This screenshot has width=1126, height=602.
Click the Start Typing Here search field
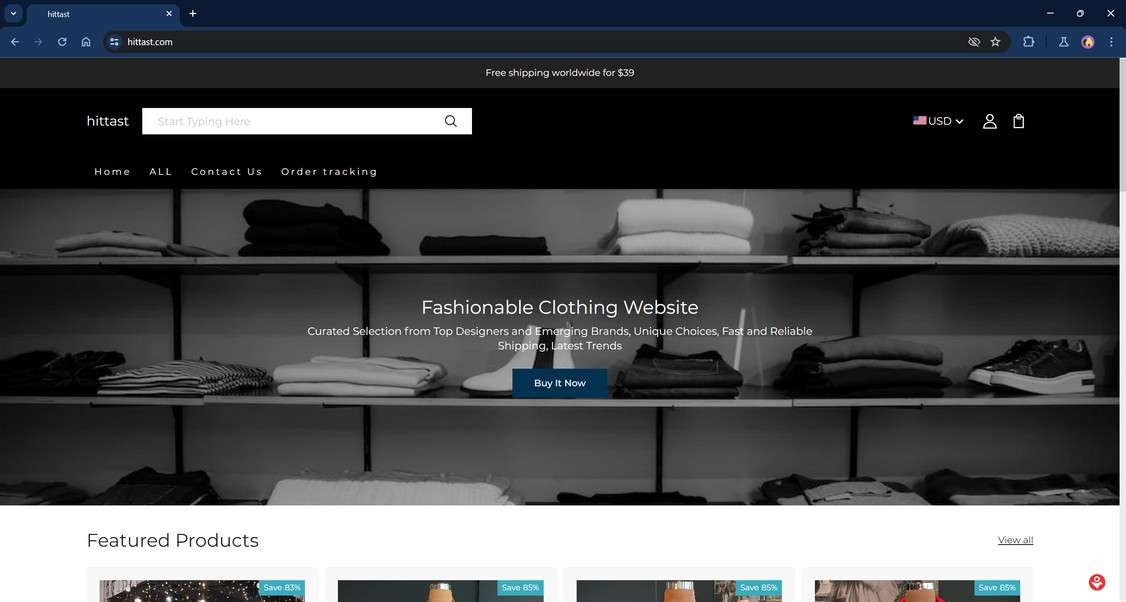coord(280,120)
